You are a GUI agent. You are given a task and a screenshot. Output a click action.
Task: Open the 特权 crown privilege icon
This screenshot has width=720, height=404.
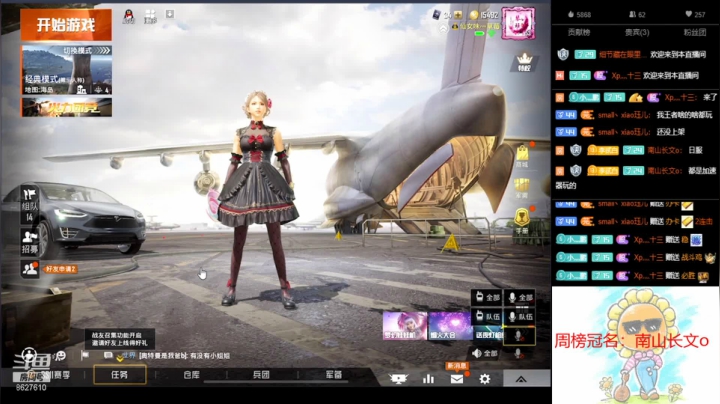[524, 62]
